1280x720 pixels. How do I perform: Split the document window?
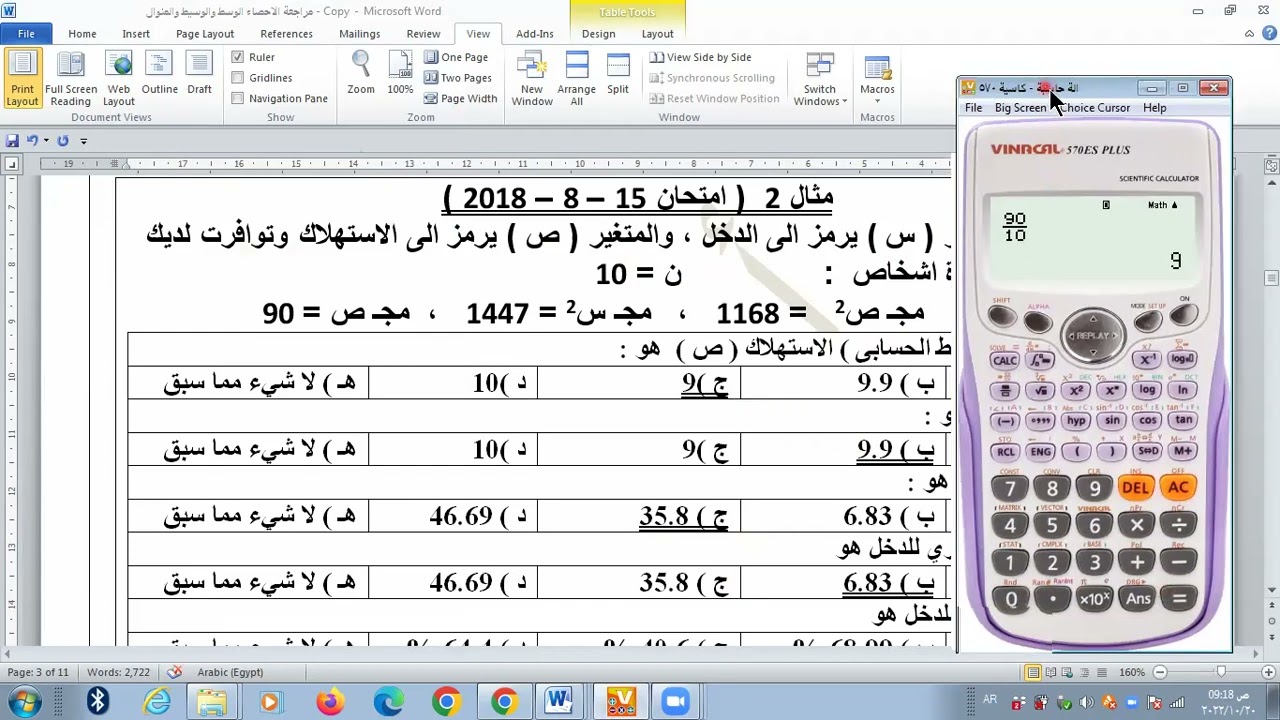click(618, 73)
